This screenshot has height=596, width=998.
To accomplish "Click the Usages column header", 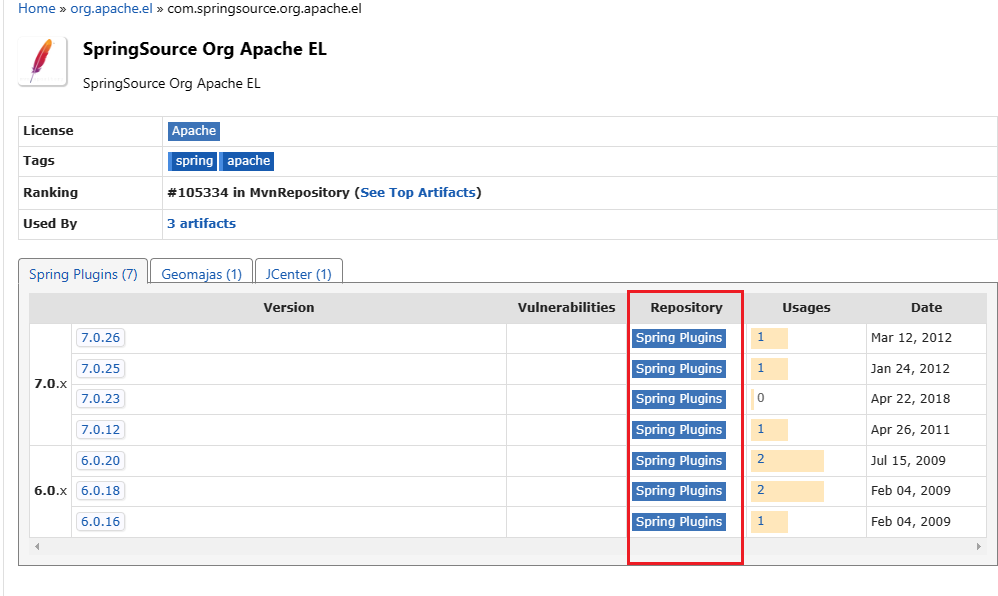I will 806,308.
